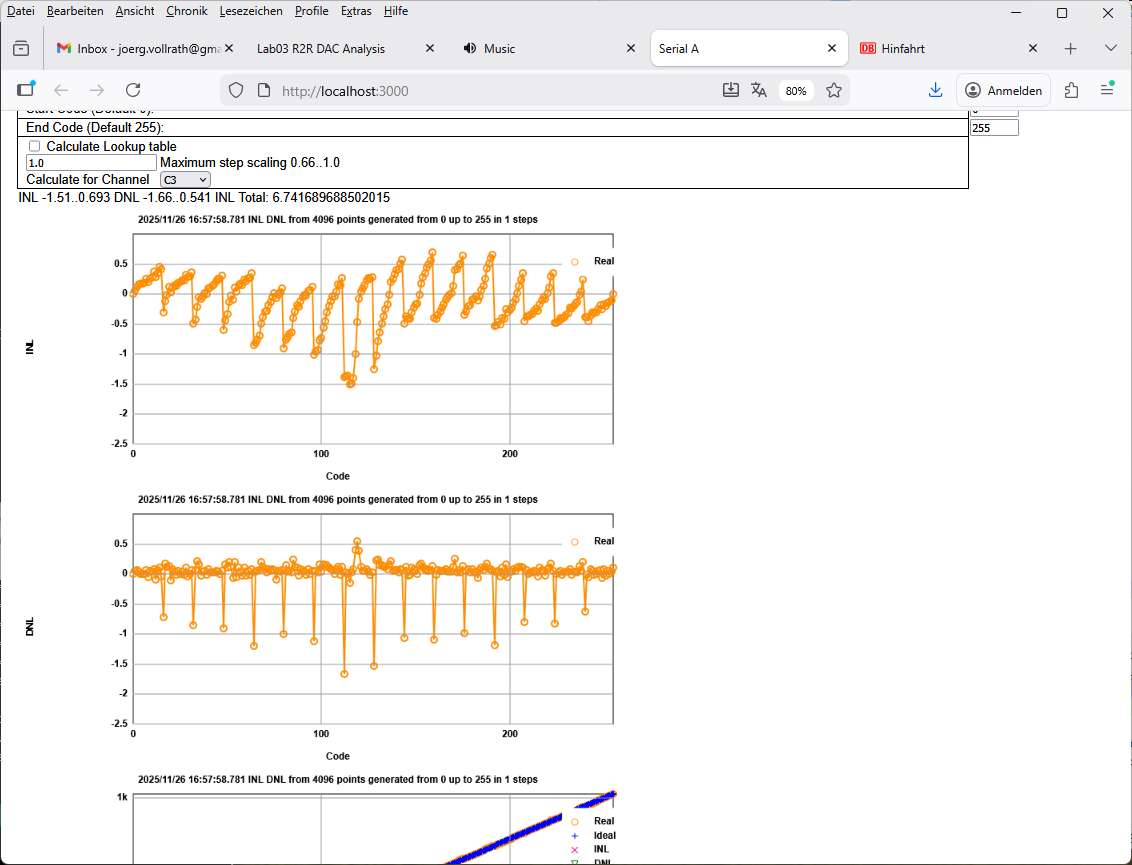Bookmark this page with star icon
The width and height of the screenshot is (1132, 865).
[x=834, y=90]
